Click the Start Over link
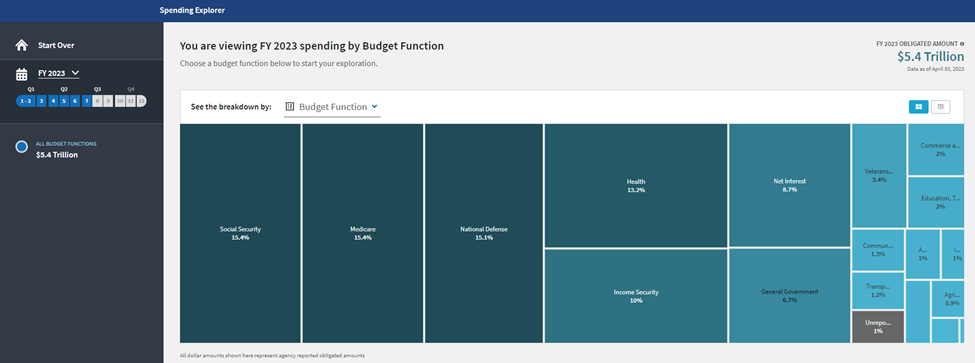Image resolution: width=975 pixels, height=363 pixels. click(x=56, y=45)
